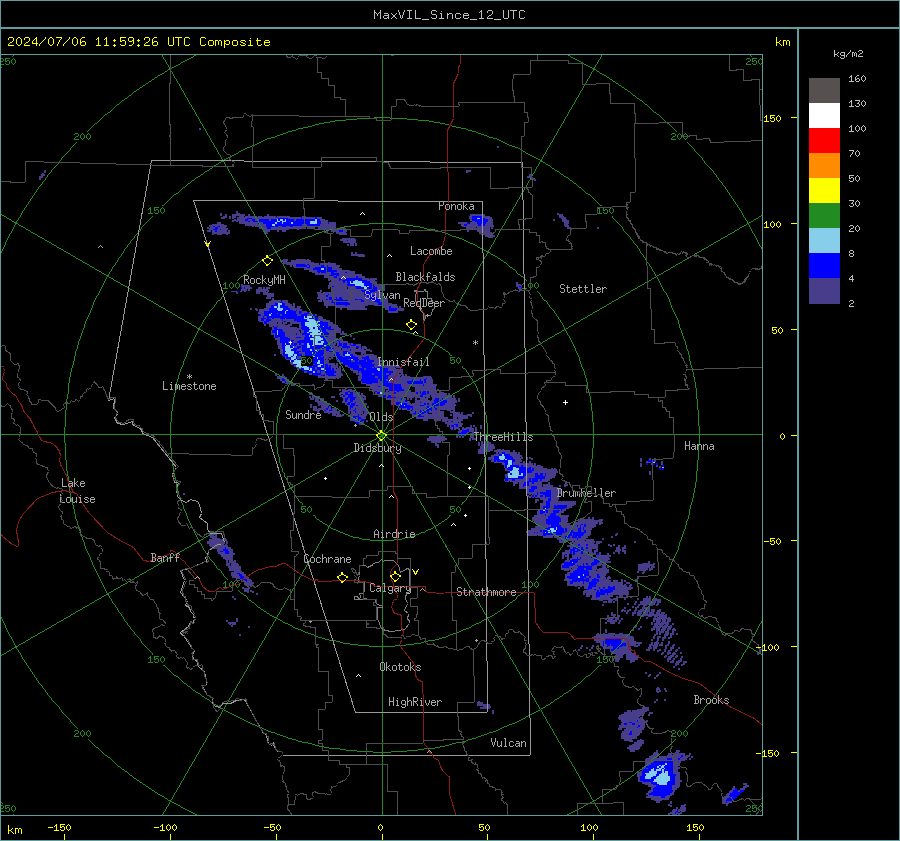900x841 pixels.
Task: Click the RockyMH label
Action: click(x=264, y=280)
